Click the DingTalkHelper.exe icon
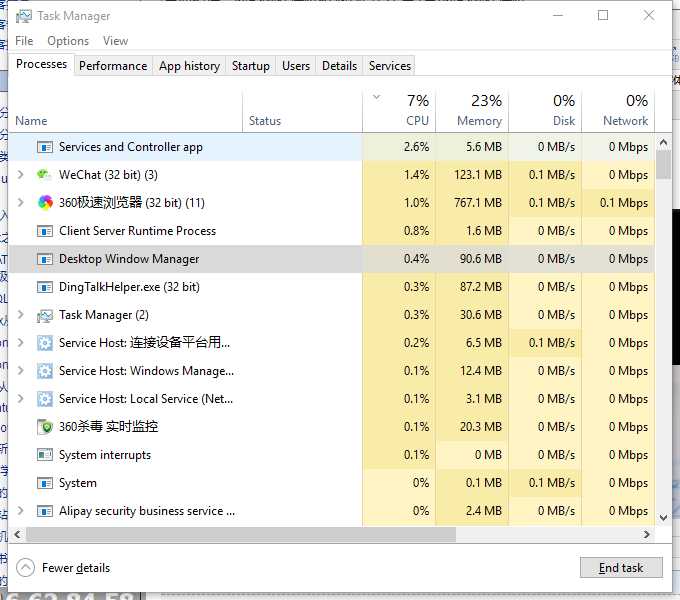Viewport: 680px width, 600px height. pos(45,287)
